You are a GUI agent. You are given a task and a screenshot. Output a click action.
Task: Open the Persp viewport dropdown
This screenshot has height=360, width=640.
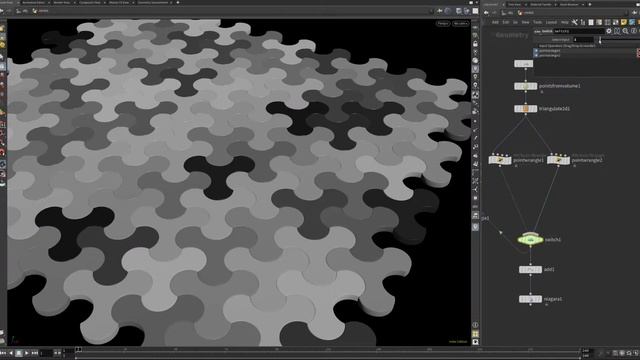coord(443,24)
